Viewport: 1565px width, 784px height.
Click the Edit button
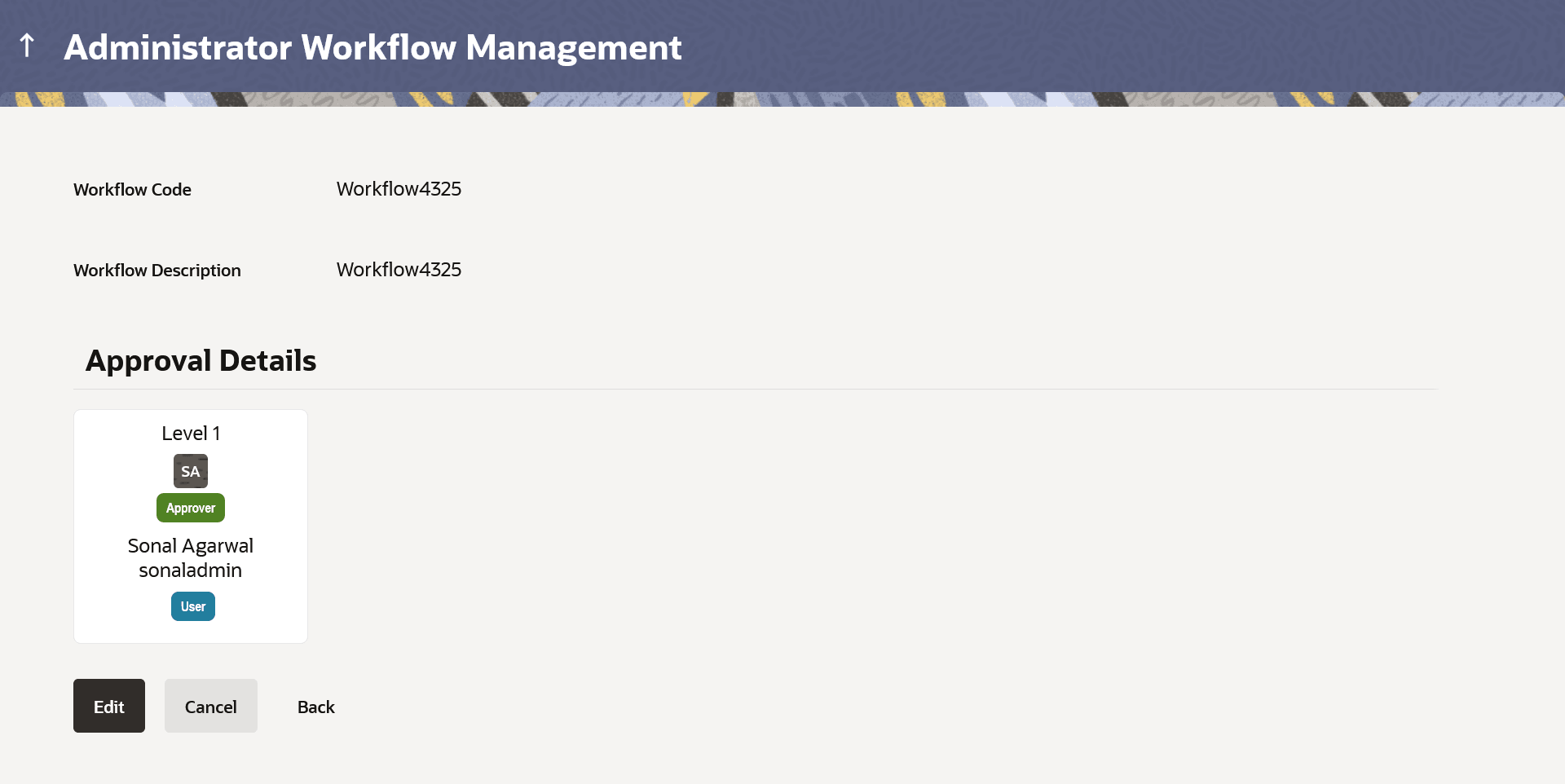pos(108,706)
